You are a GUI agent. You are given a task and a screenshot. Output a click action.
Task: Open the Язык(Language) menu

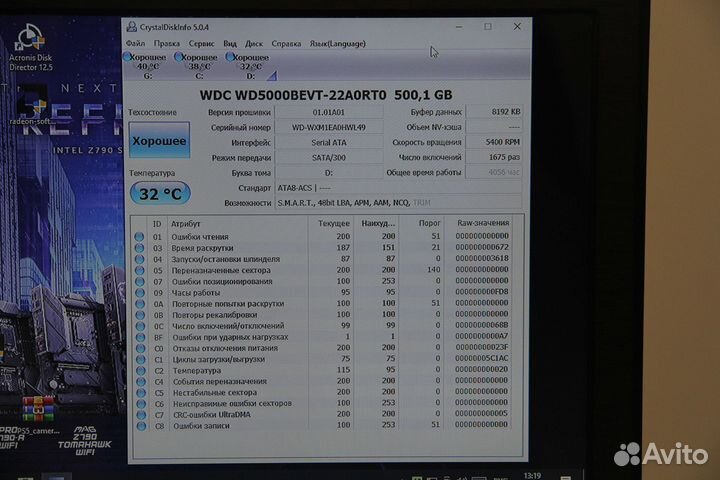[338, 44]
